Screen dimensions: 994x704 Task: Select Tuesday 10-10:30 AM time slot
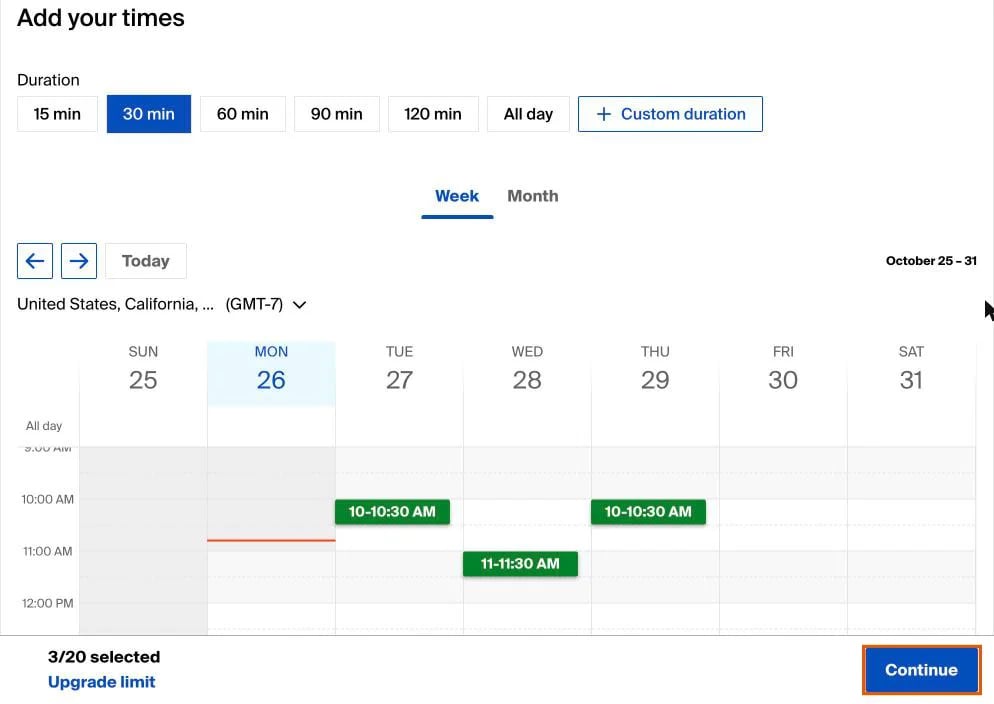[x=392, y=511]
